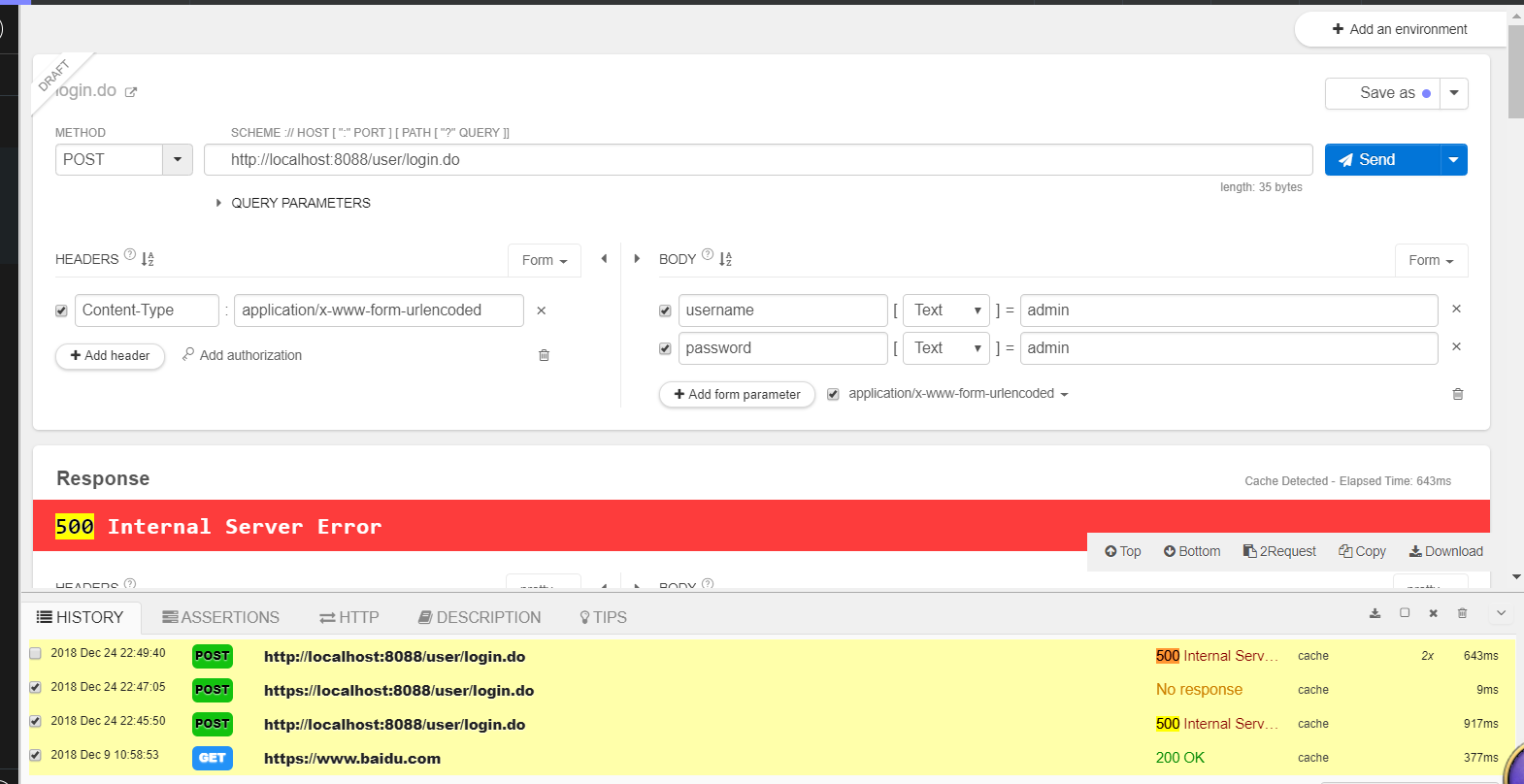This screenshot has width=1524, height=784.
Task: Click the Save as button
Action: pyautogui.click(x=1382, y=93)
